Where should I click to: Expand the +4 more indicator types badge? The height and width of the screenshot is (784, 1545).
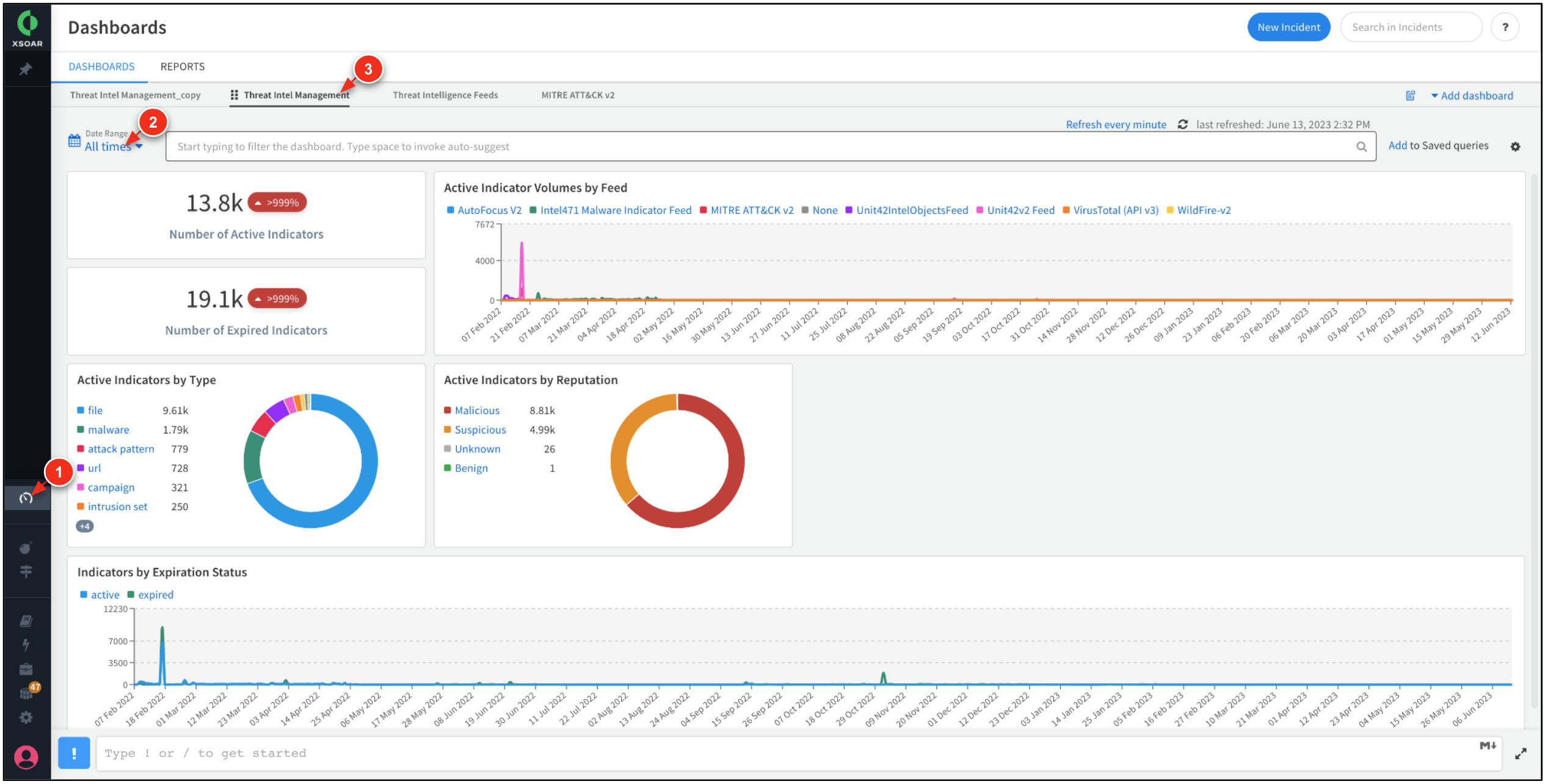pyautogui.click(x=85, y=527)
